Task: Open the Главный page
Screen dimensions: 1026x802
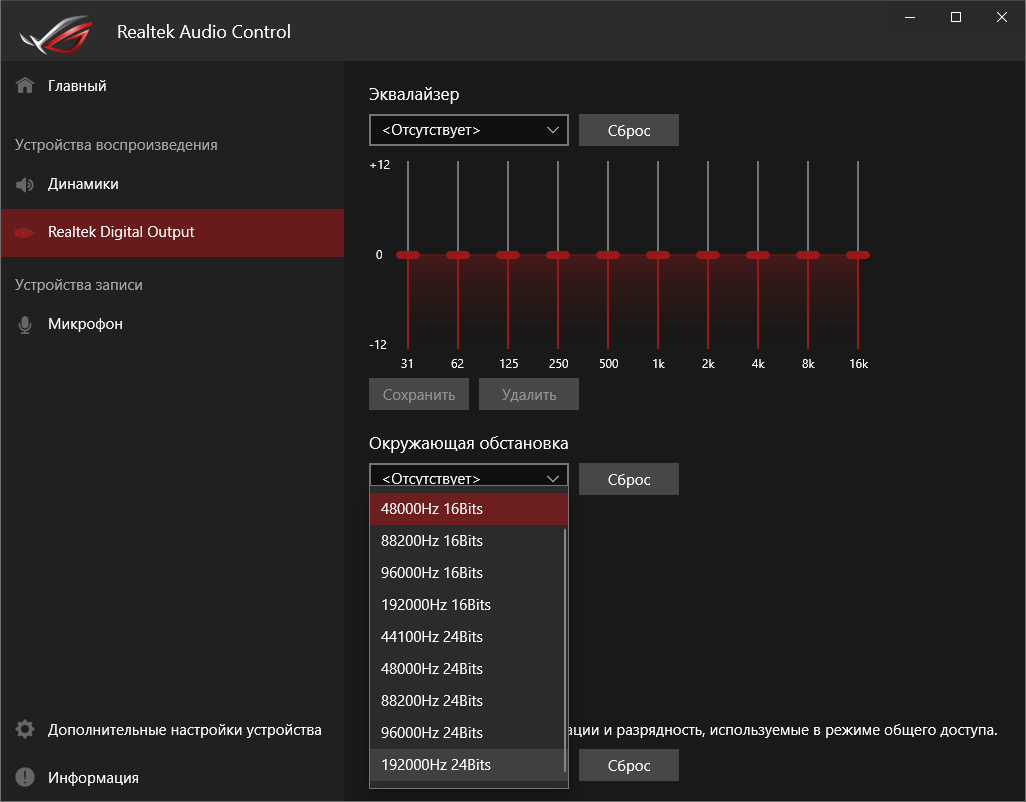Action: tap(172, 86)
